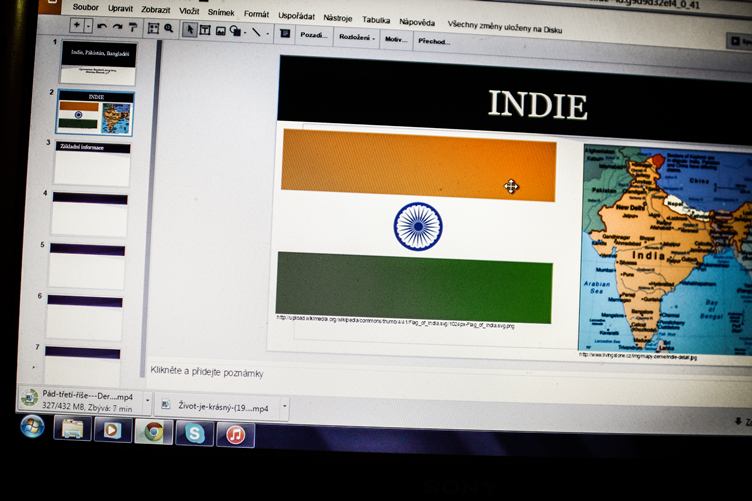This screenshot has height=501, width=752.
Task: Open iTunes from the taskbar
Action: coord(235,435)
